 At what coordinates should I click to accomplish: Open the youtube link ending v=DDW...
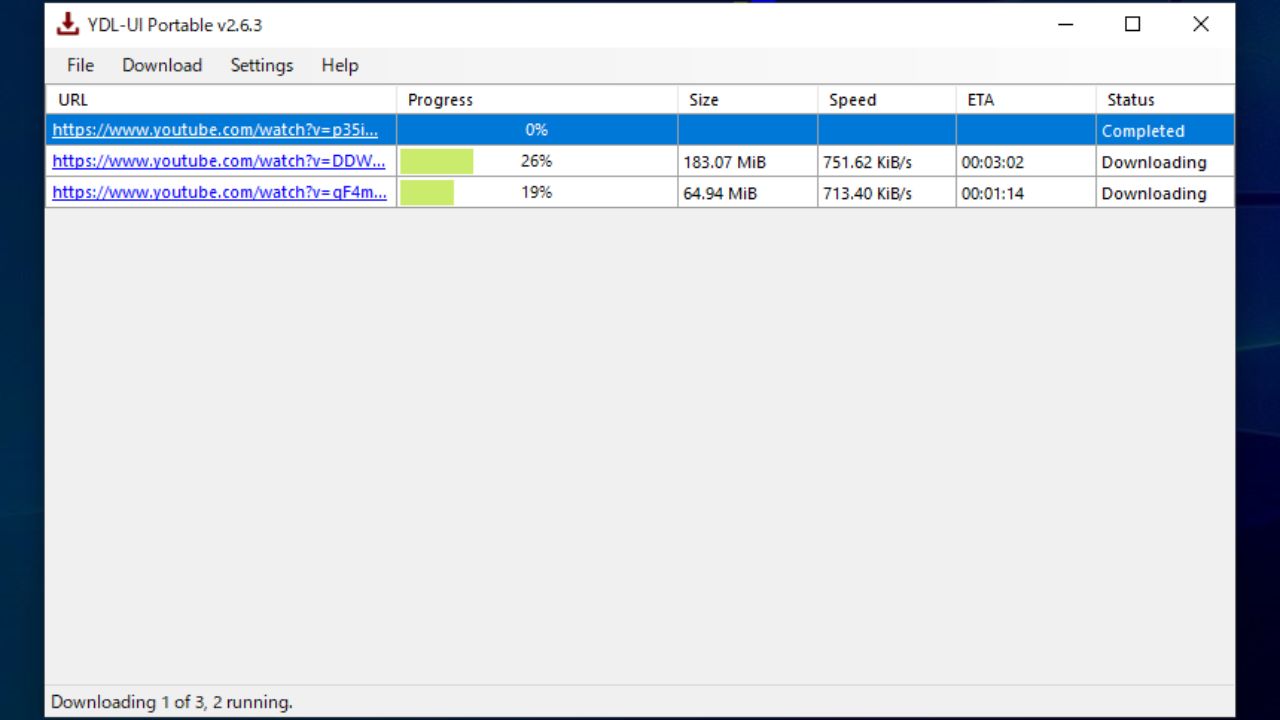click(x=219, y=161)
